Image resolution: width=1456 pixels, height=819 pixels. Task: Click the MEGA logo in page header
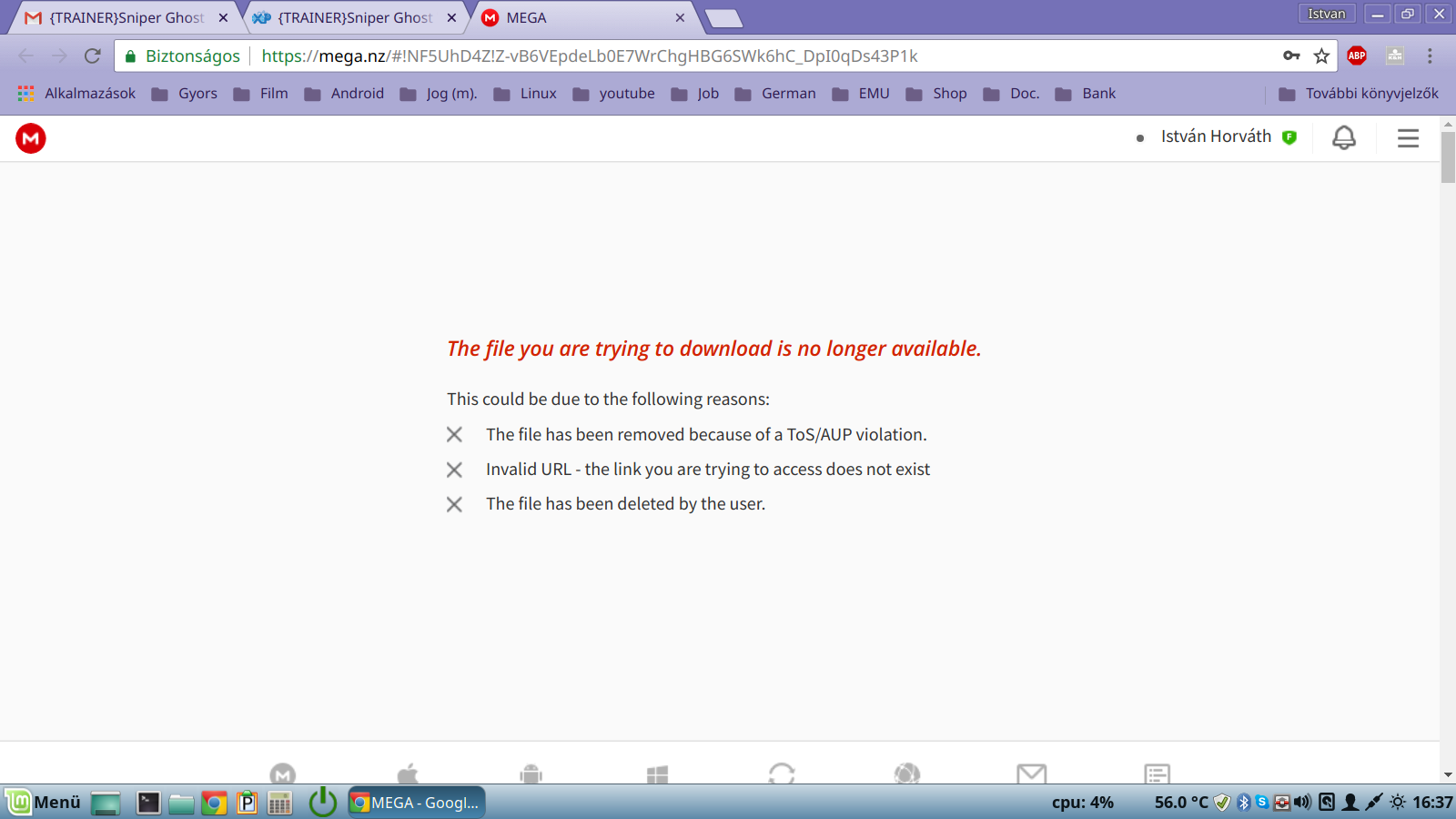click(x=31, y=138)
